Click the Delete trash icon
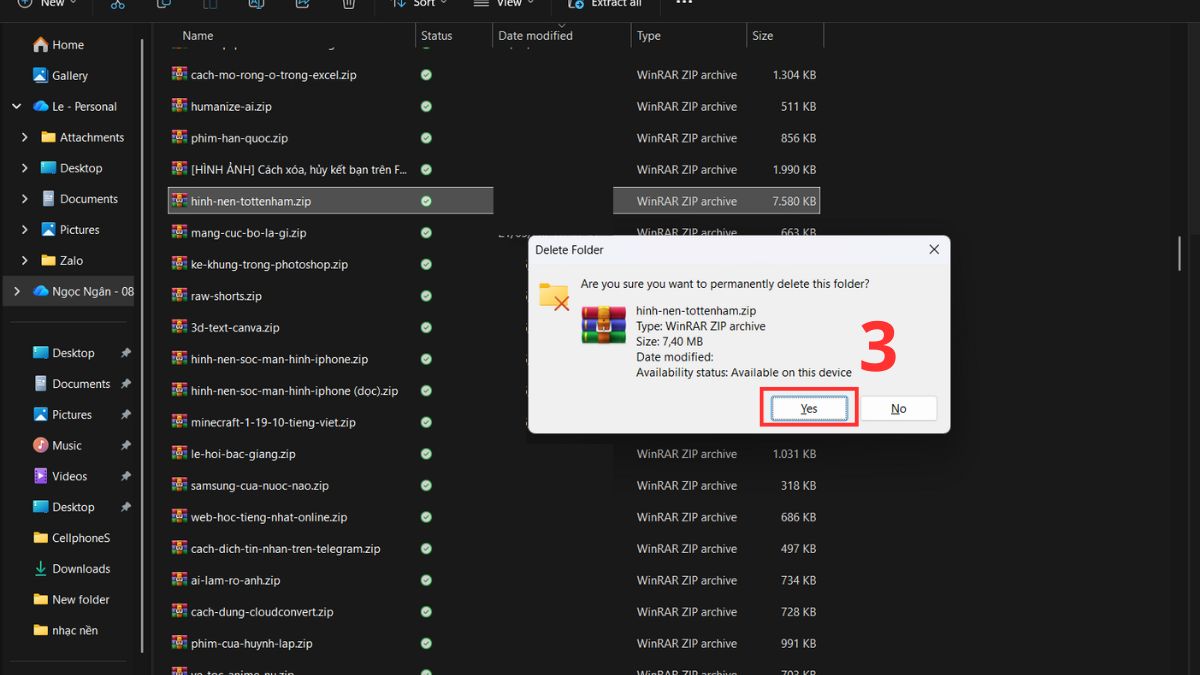1200x675 pixels. pos(348,5)
